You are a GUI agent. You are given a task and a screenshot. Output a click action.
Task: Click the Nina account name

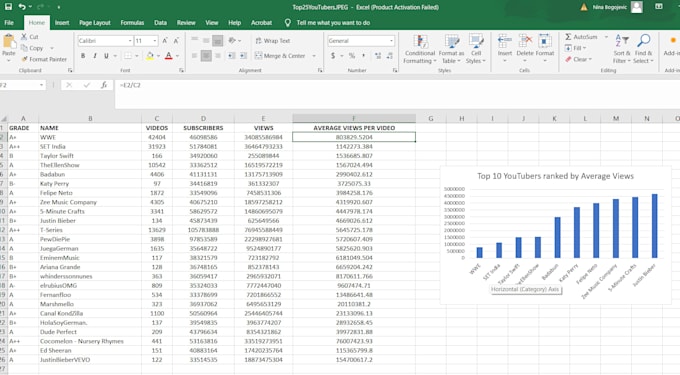(609, 7)
